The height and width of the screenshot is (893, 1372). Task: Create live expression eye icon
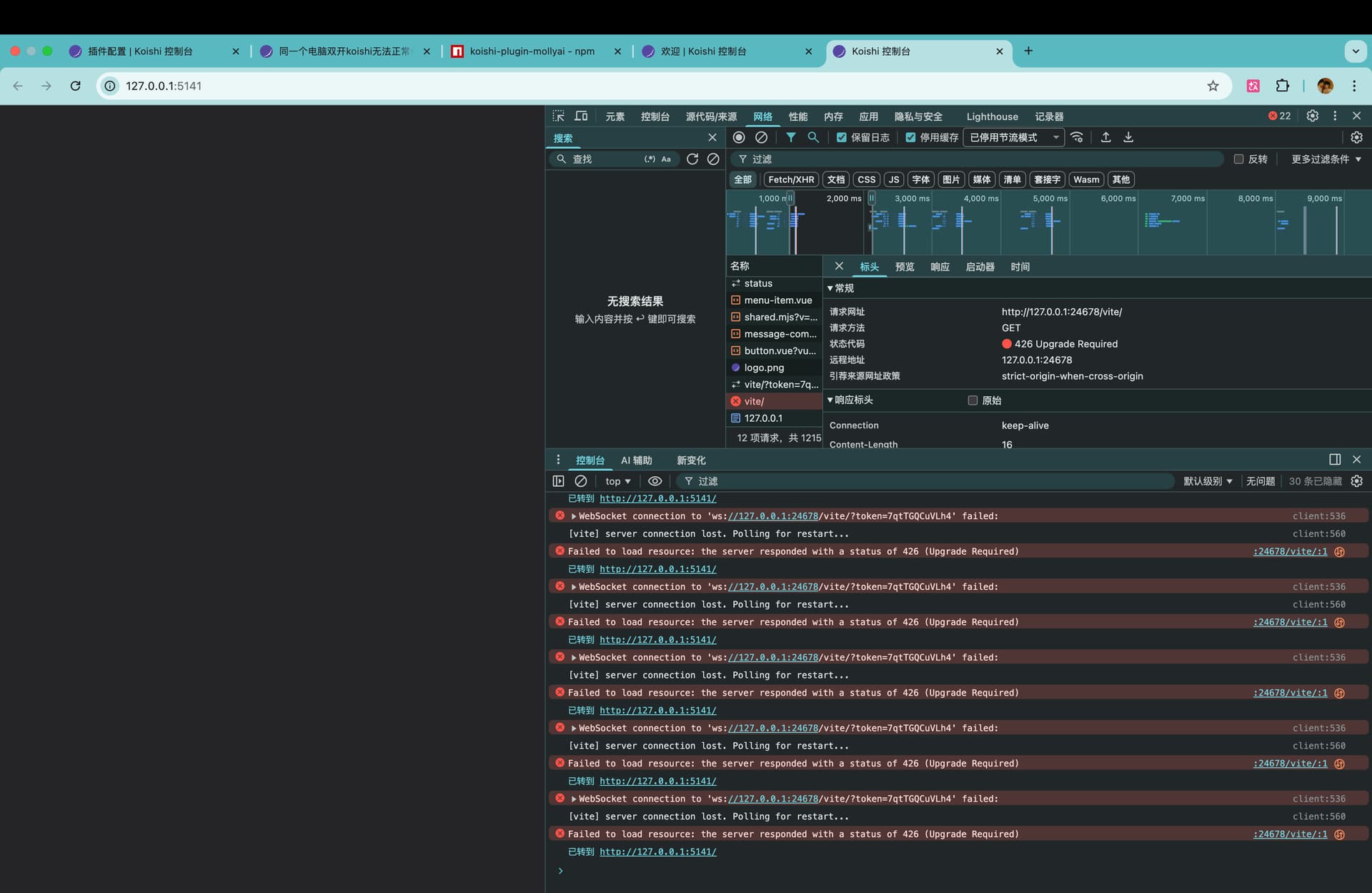pos(655,481)
